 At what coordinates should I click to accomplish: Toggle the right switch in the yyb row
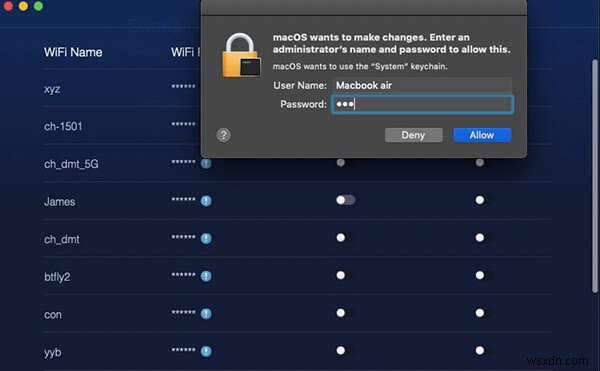click(484, 350)
